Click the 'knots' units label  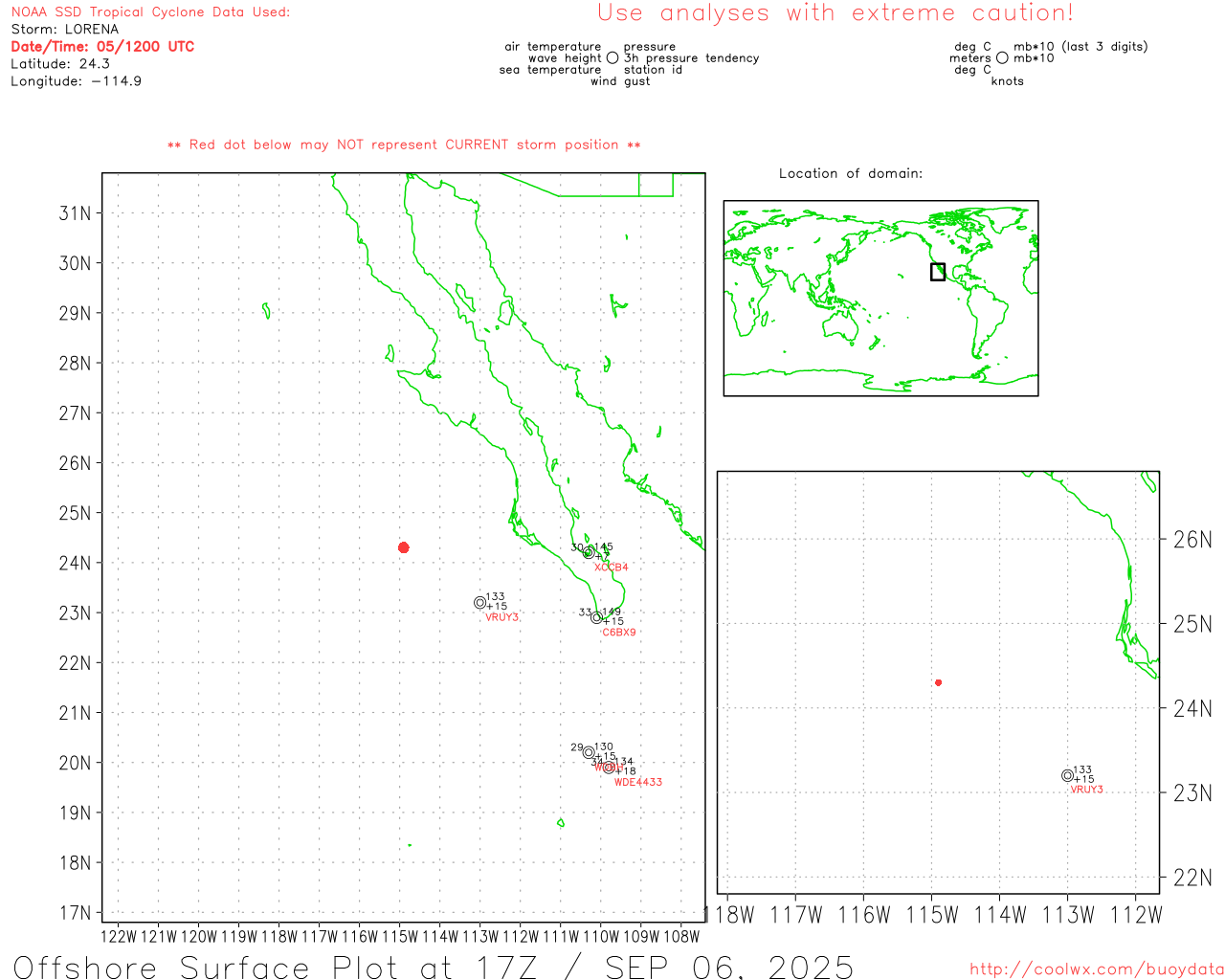[x=1008, y=81]
